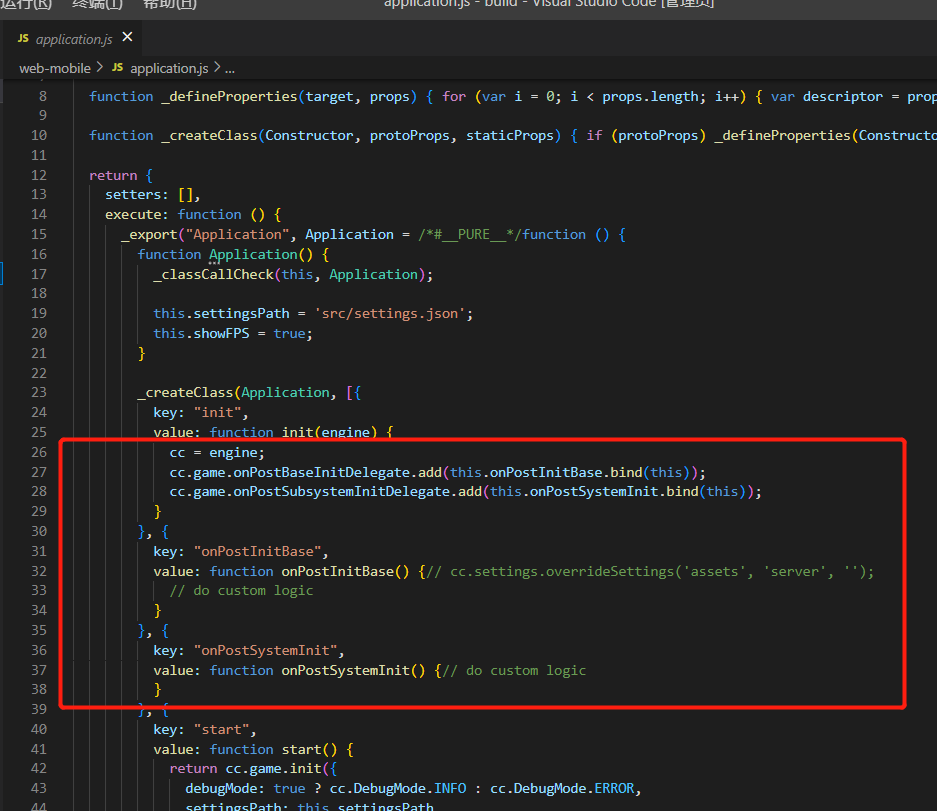937x811 pixels.
Task: Select the application.js editor tab
Action: (x=72, y=39)
